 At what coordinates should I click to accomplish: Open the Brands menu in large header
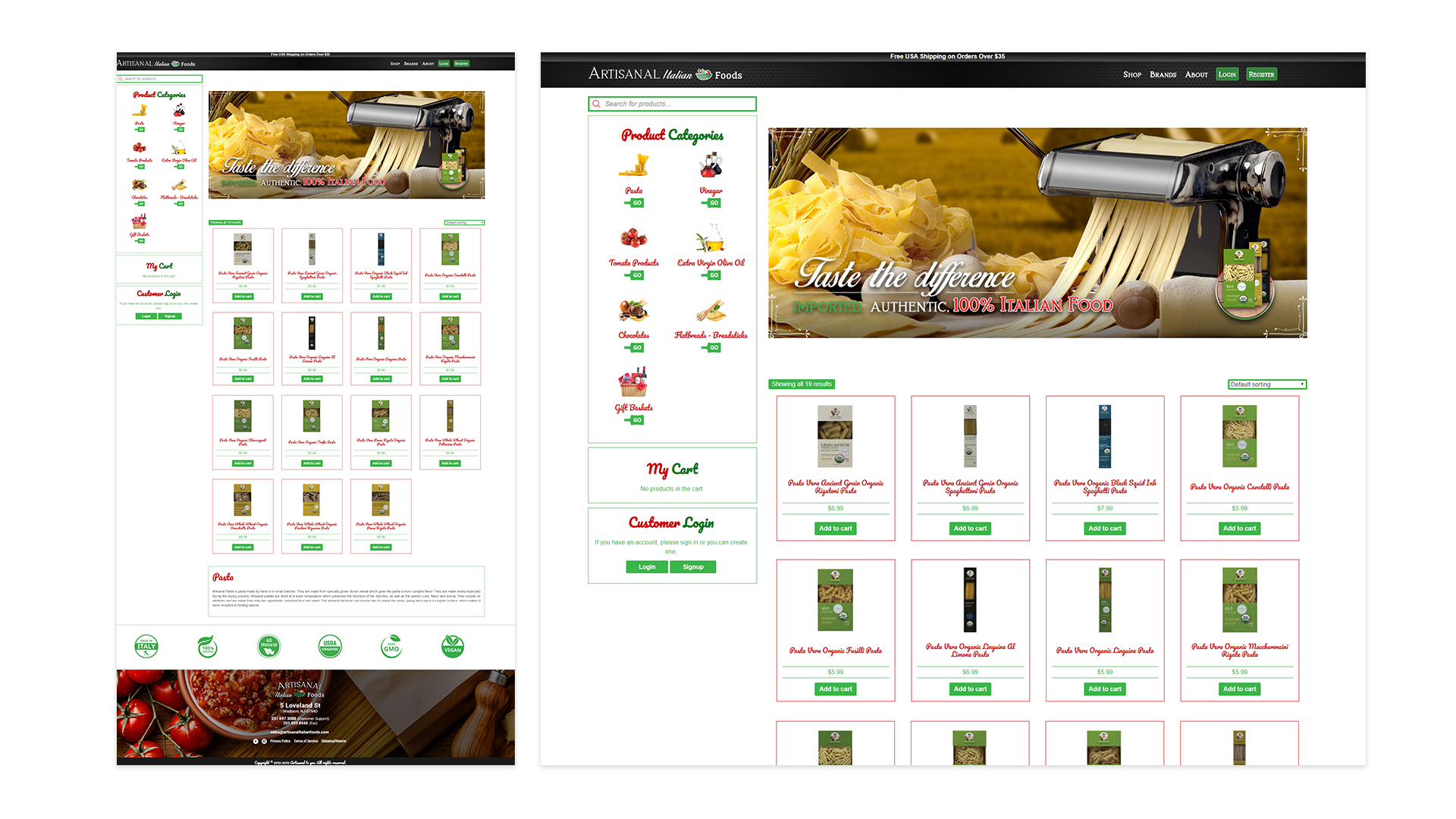[1163, 74]
